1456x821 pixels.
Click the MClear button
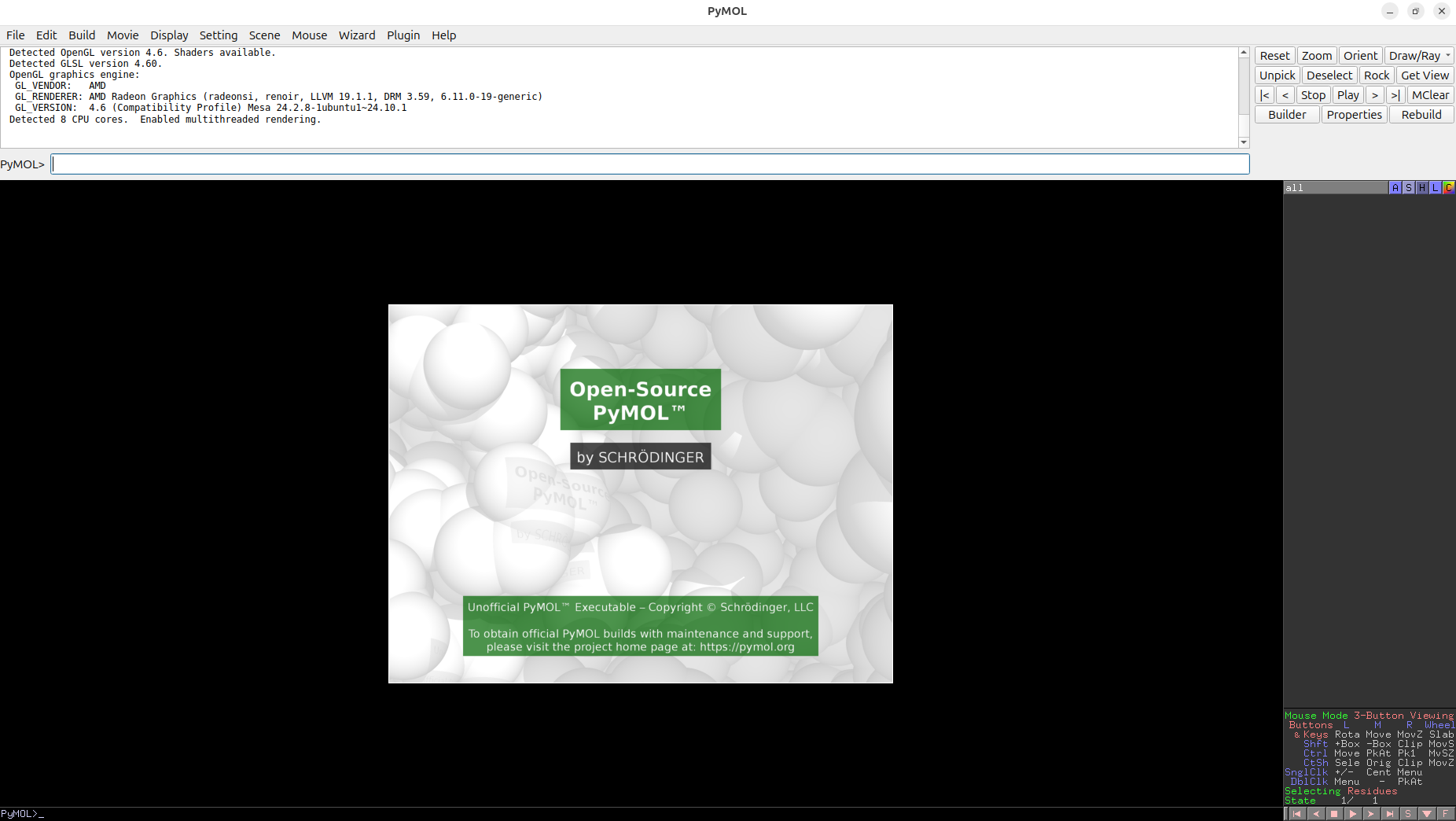(1430, 95)
